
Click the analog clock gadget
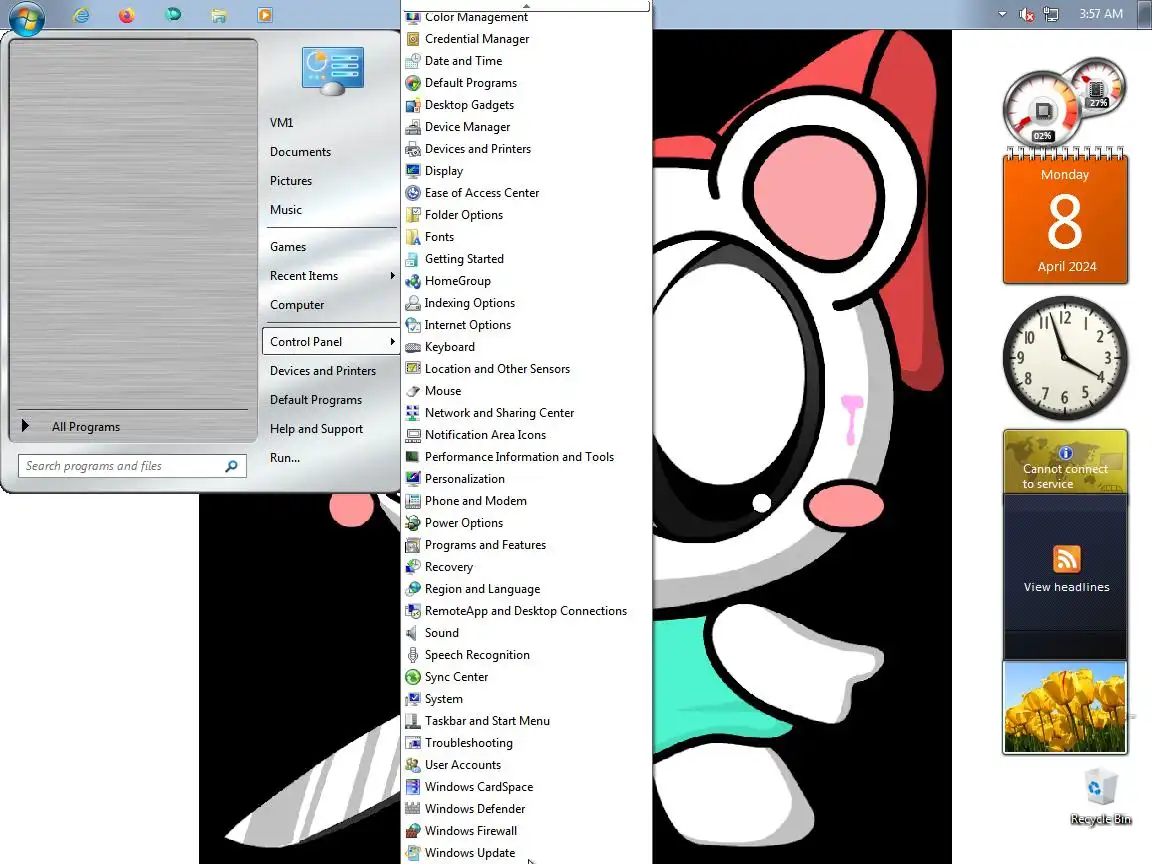[x=1065, y=358]
